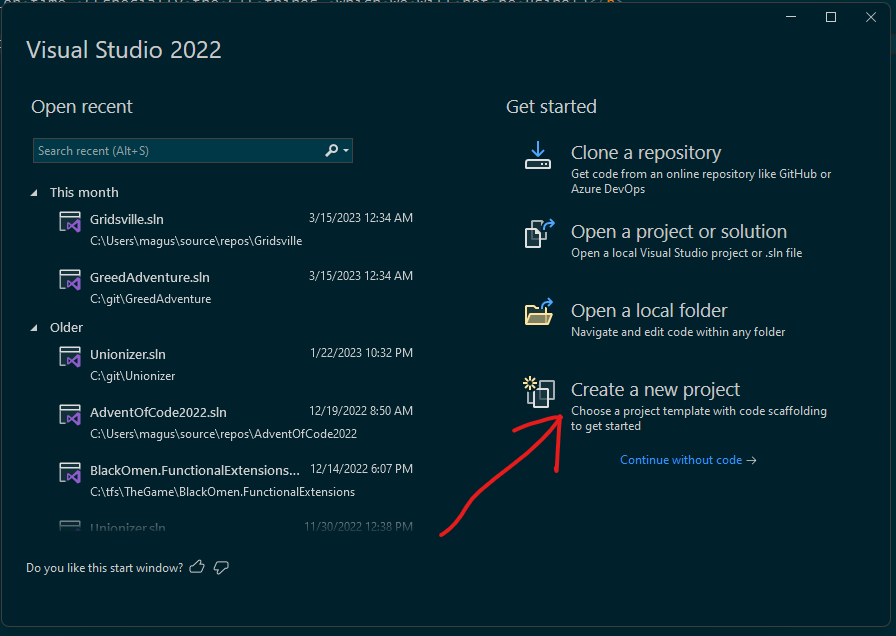Minimize the Visual Studio start window
The height and width of the screenshot is (636, 896).
[x=791, y=17]
